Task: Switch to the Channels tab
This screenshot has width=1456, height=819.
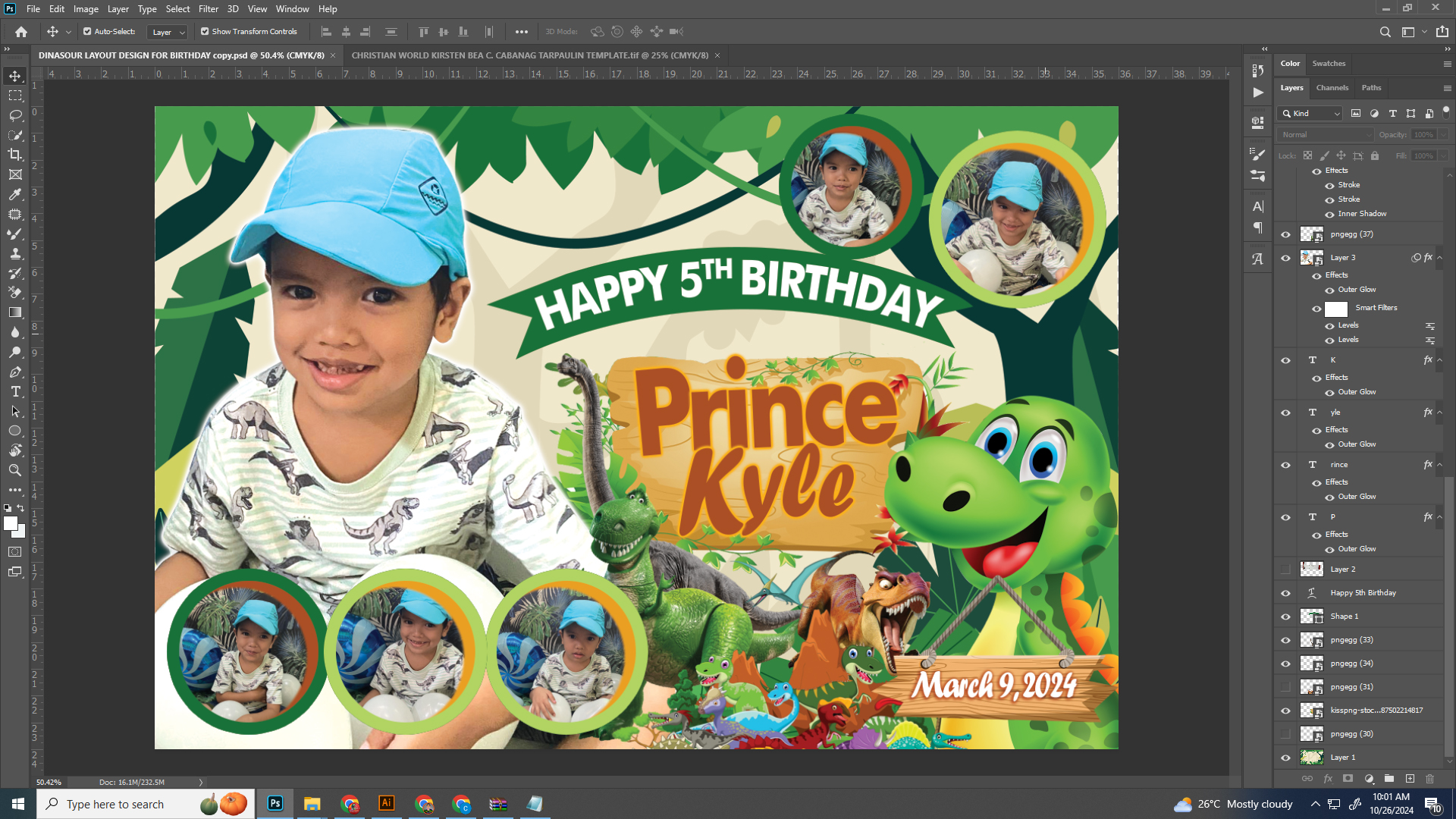Action: [x=1332, y=88]
